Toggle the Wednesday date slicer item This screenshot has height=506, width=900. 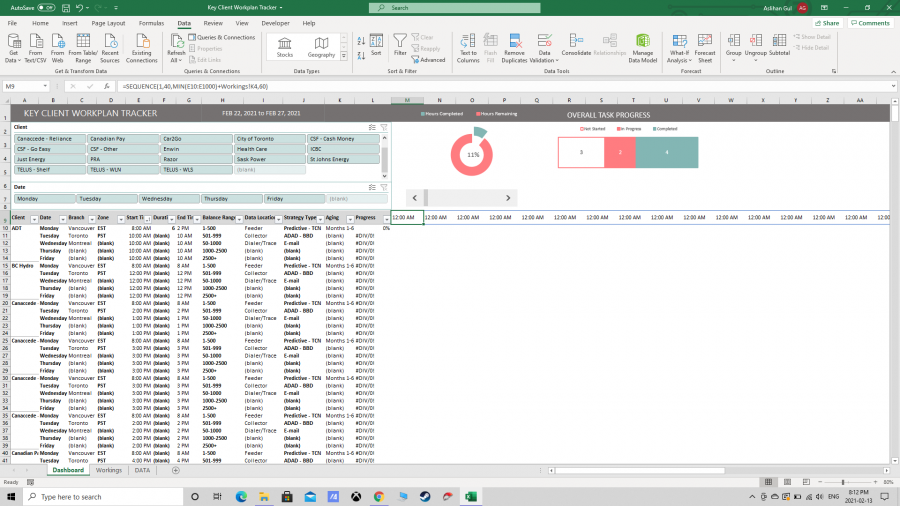169,198
